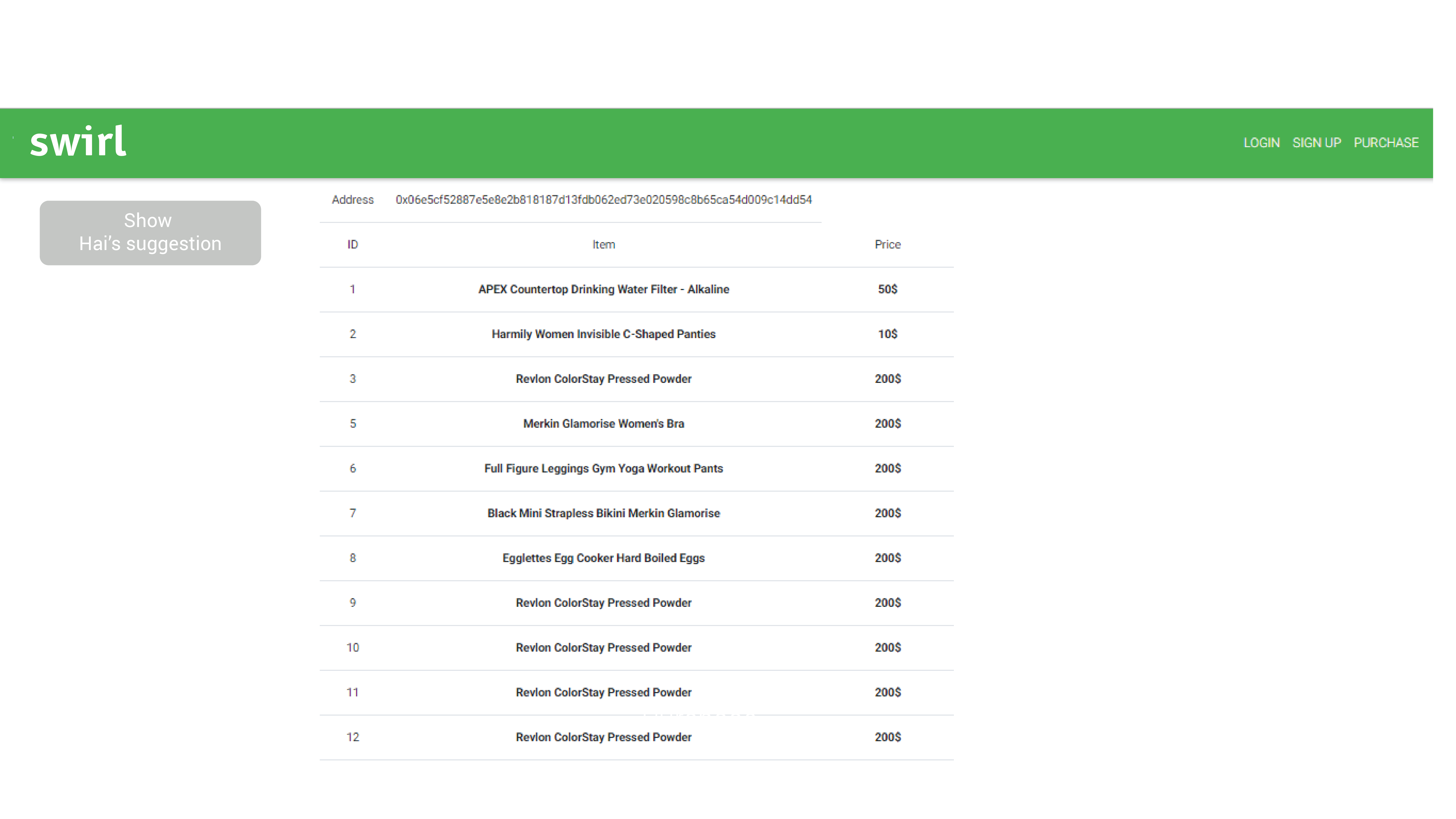This screenshot has width=1456, height=819.
Task: Click the ID column header
Action: pos(352,244)
